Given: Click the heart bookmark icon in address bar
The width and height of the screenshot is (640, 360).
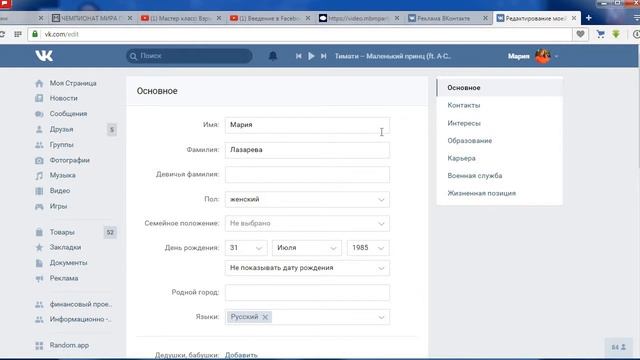Looking at the screenshot, I should tap(580, 34).
